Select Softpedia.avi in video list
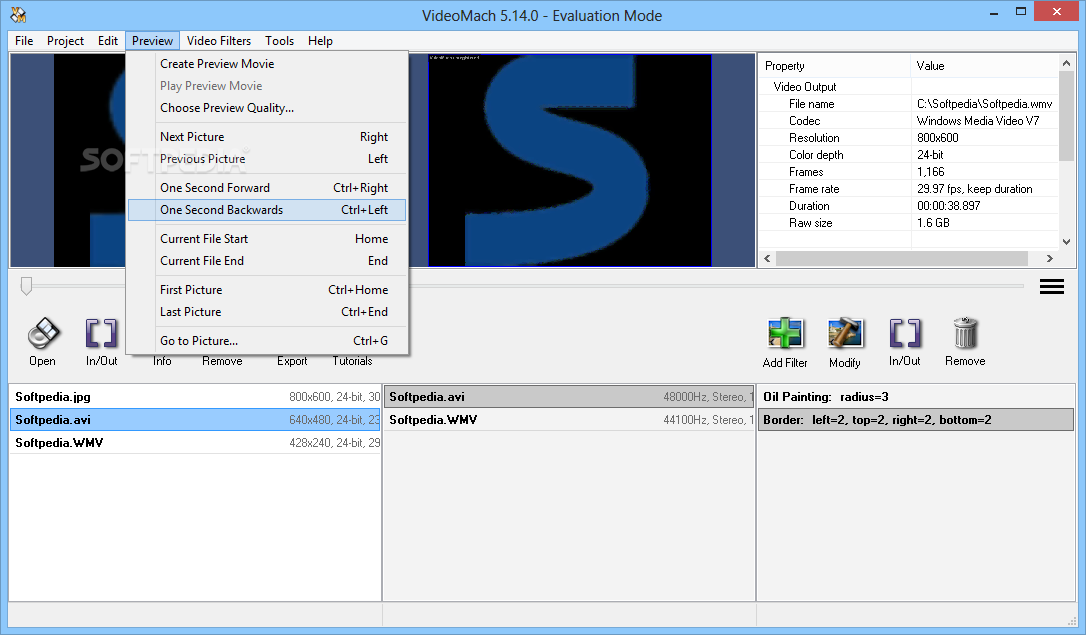Viewport: 1086px width, 635px height. pyautogui.click(x=195, y=420)
